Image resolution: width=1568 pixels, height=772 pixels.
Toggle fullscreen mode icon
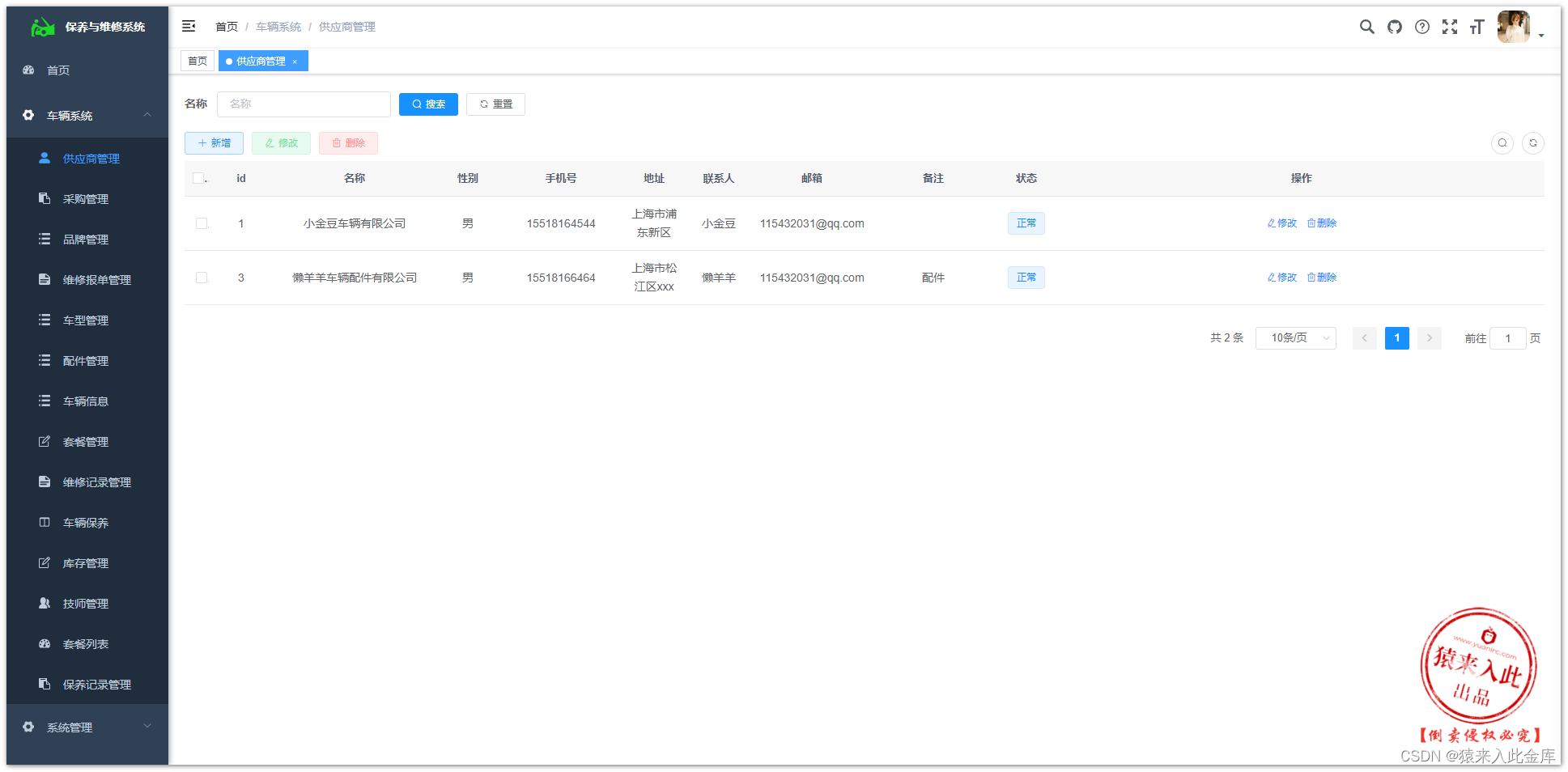pyautogui.click(x=1450, y=27)
